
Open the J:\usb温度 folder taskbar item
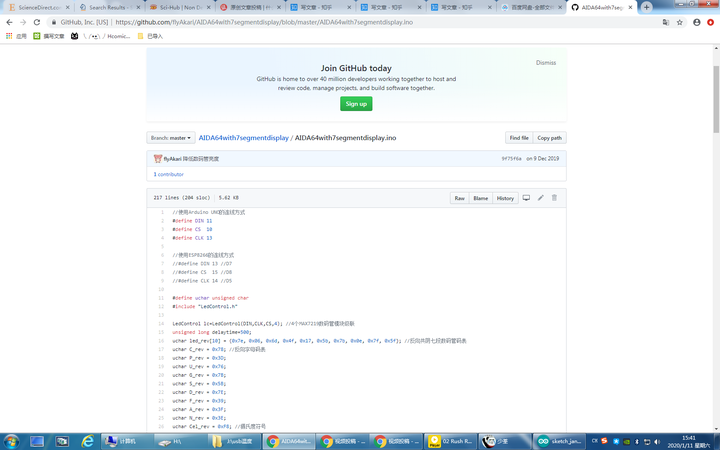(x=235, y=441)
